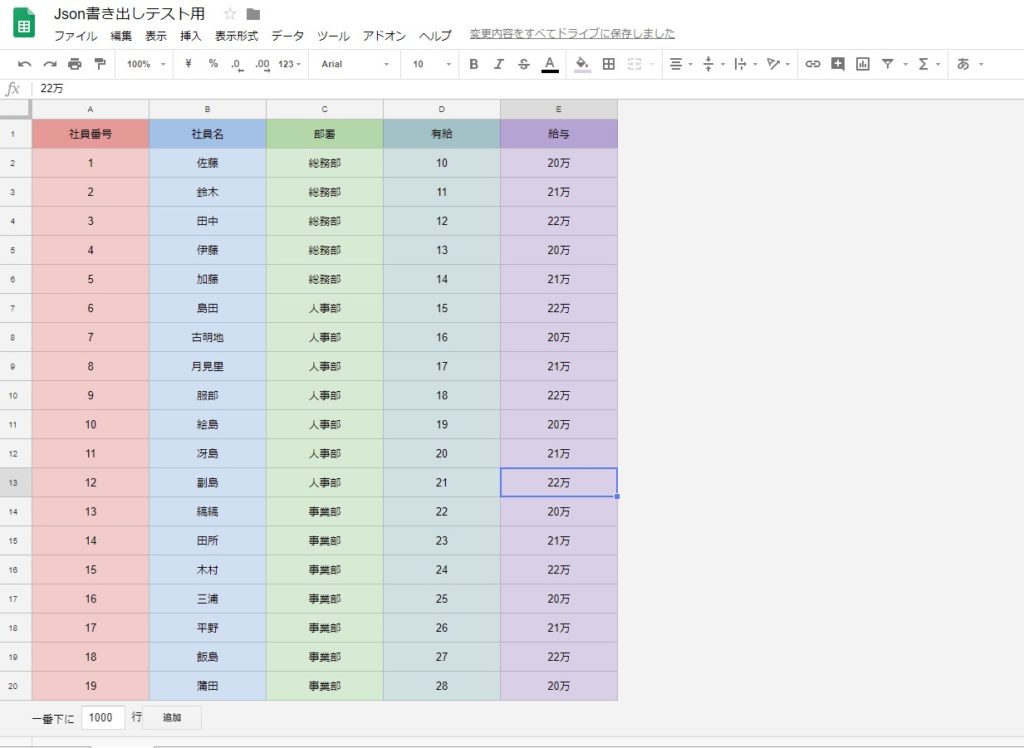
Task: Go to Sheets home via logo
Action: tap(24, 22)
